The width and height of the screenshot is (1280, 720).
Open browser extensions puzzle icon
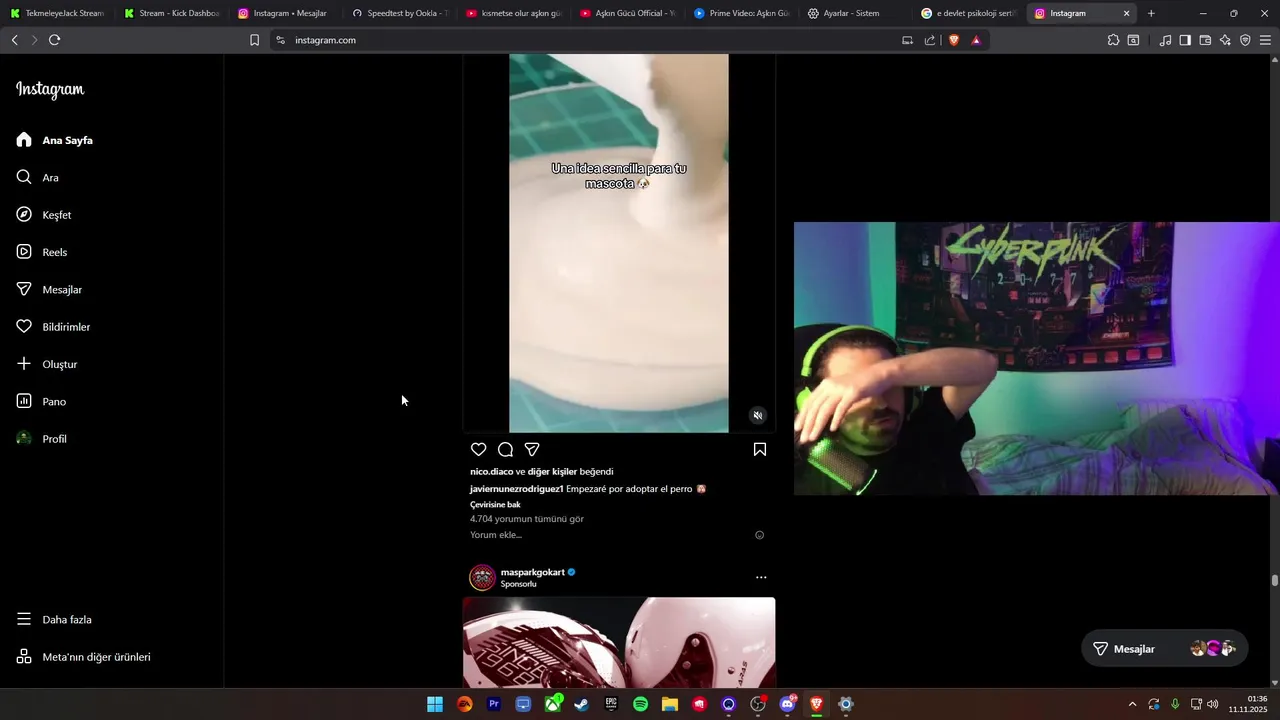(1113, 40)
